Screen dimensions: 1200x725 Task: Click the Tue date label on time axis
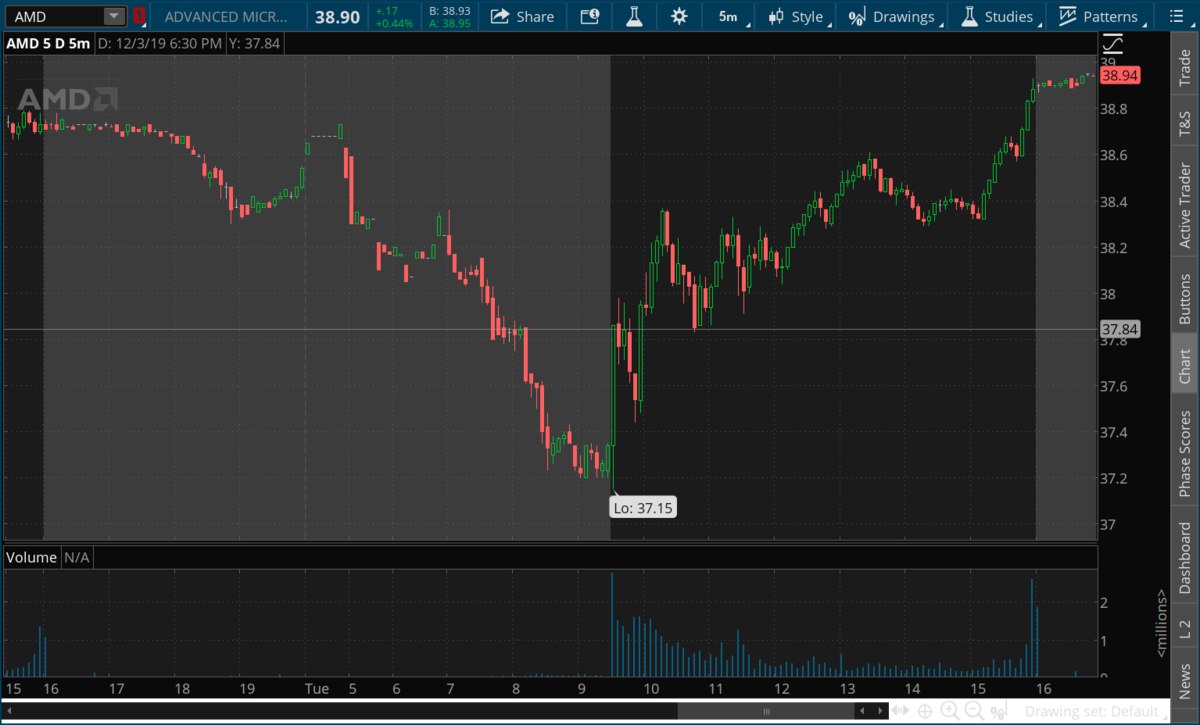tap(317, 689)
